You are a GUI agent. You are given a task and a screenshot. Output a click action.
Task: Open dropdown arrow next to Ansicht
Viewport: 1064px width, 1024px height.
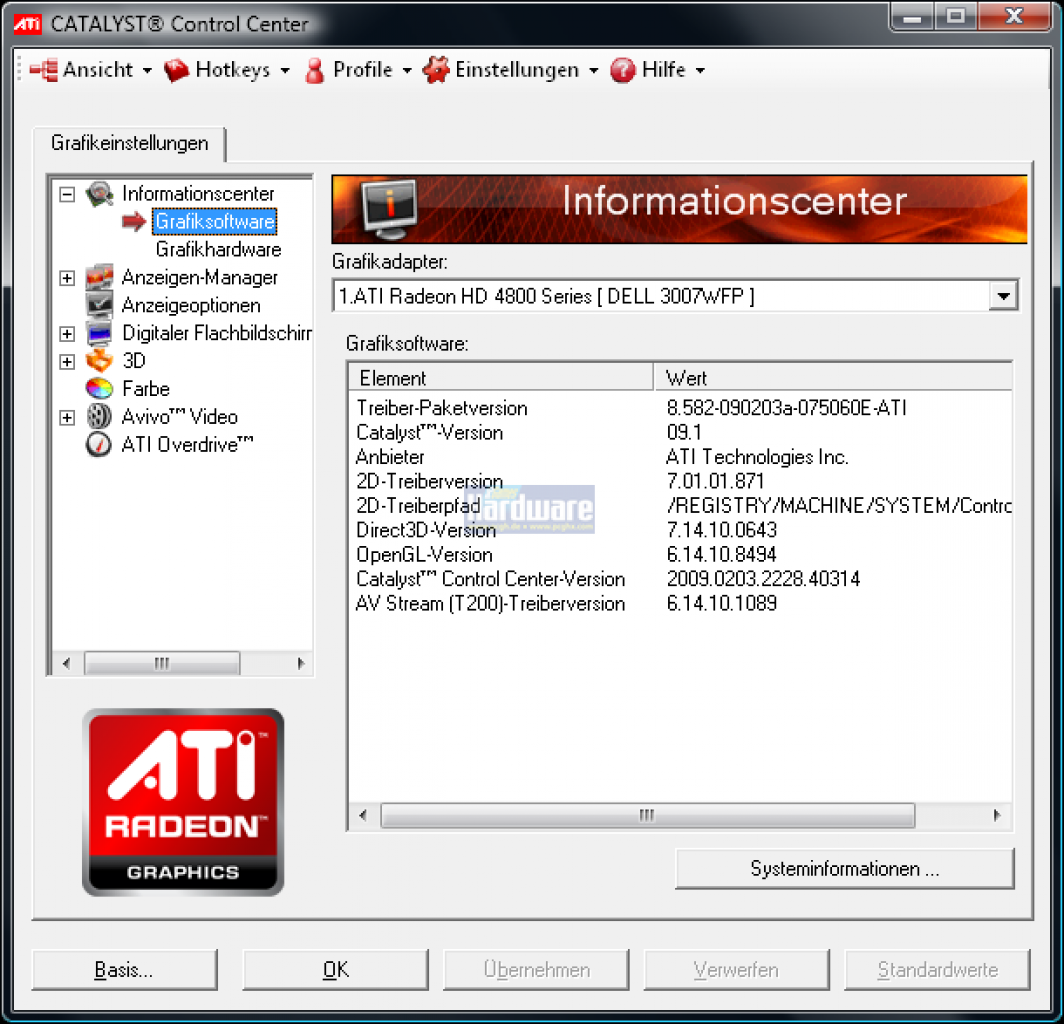(x=147, y=71)
